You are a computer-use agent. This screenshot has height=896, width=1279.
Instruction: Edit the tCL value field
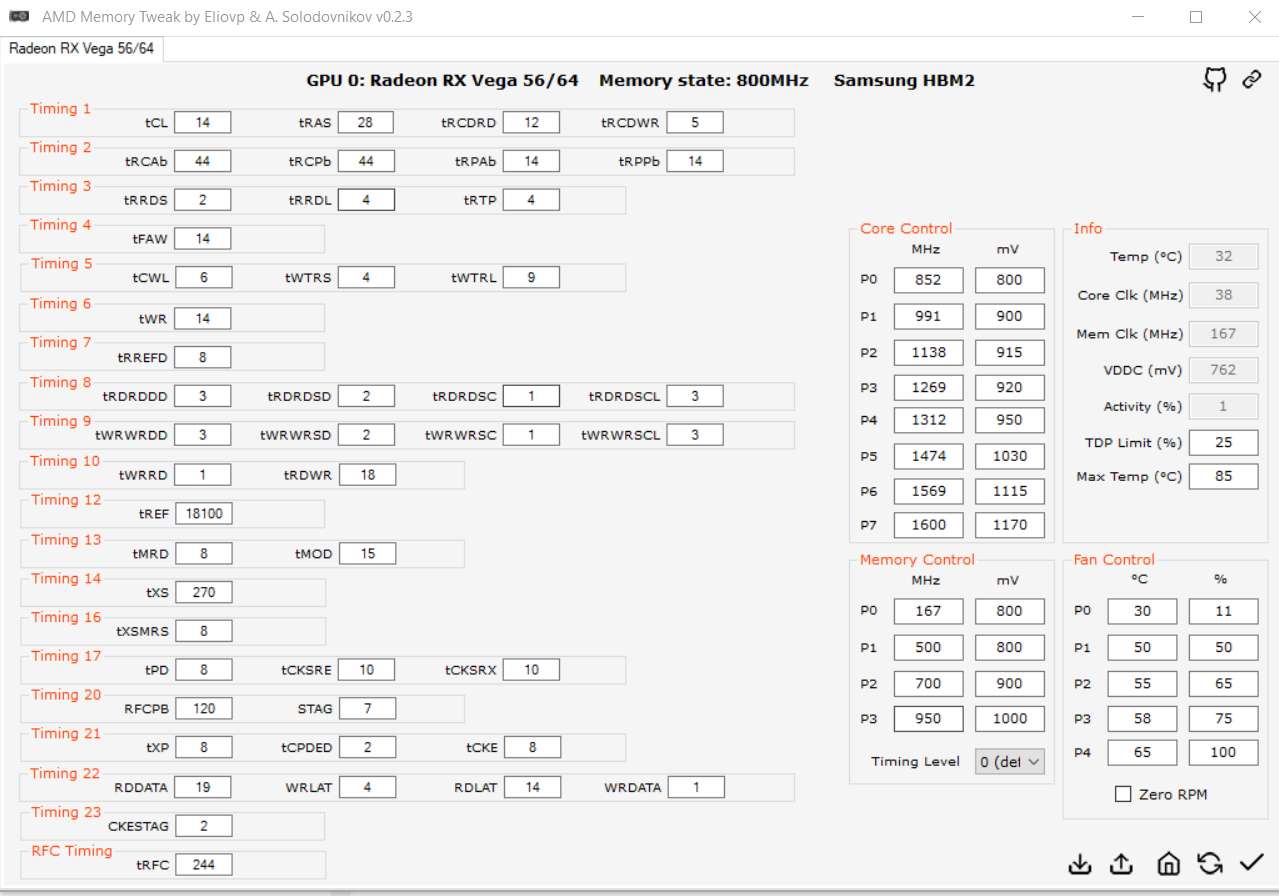(x=203, y=122)
